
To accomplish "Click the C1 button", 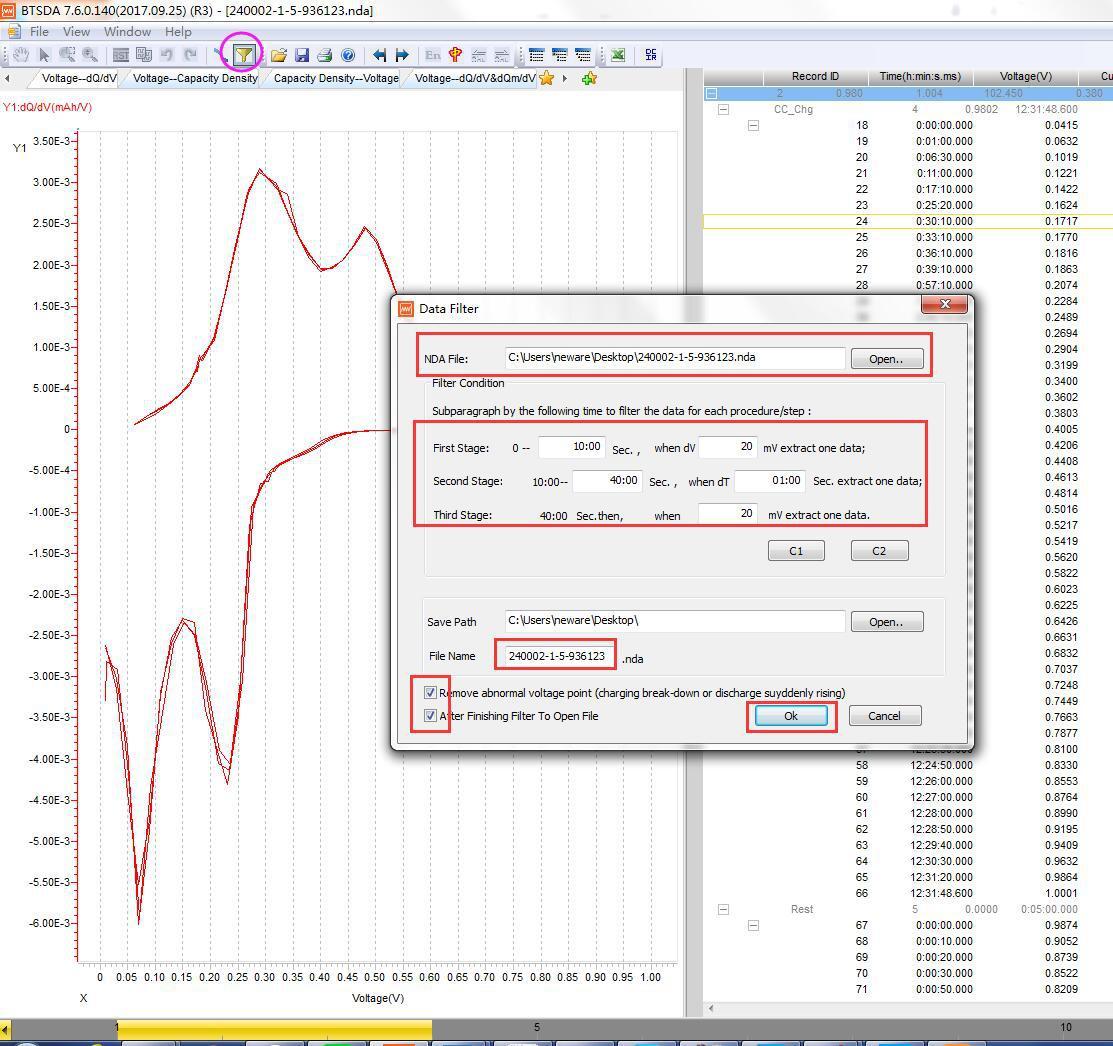I will 796,551.
